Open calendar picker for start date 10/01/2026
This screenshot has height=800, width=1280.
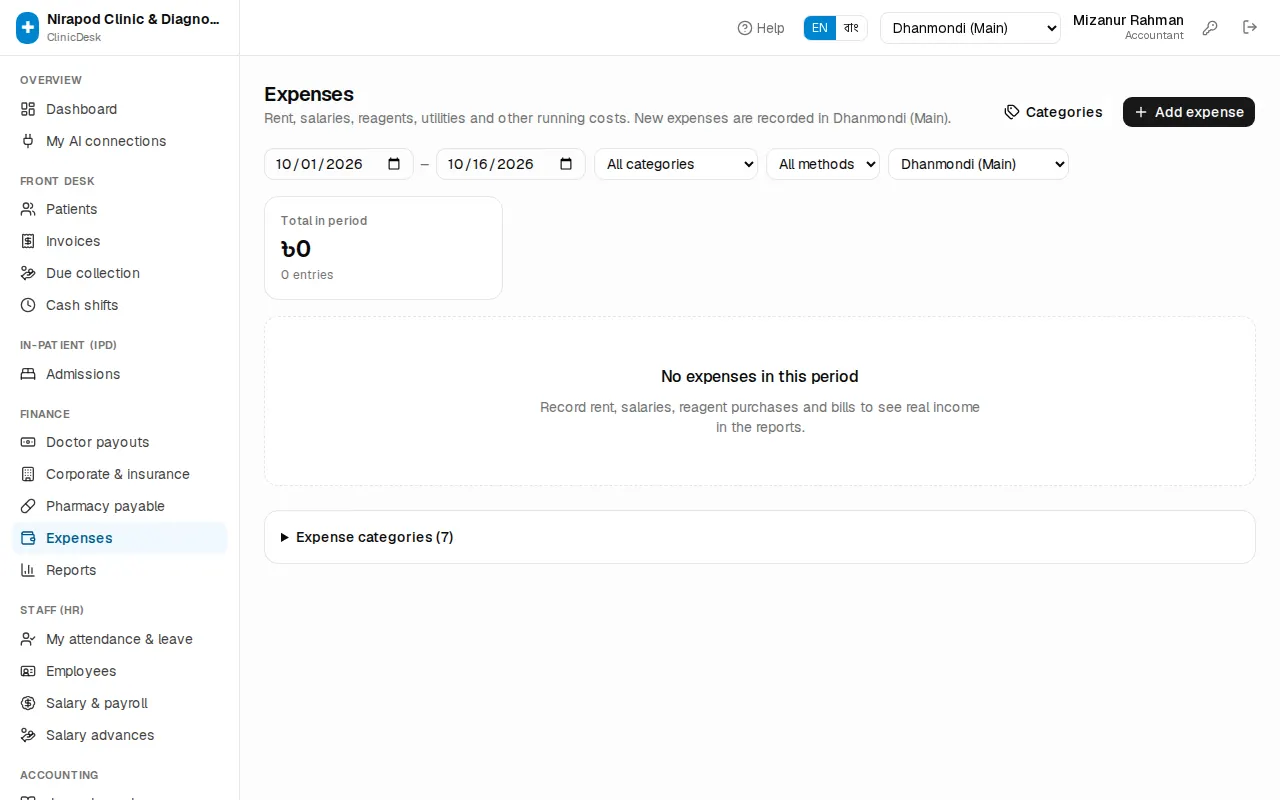coord(394,164)
